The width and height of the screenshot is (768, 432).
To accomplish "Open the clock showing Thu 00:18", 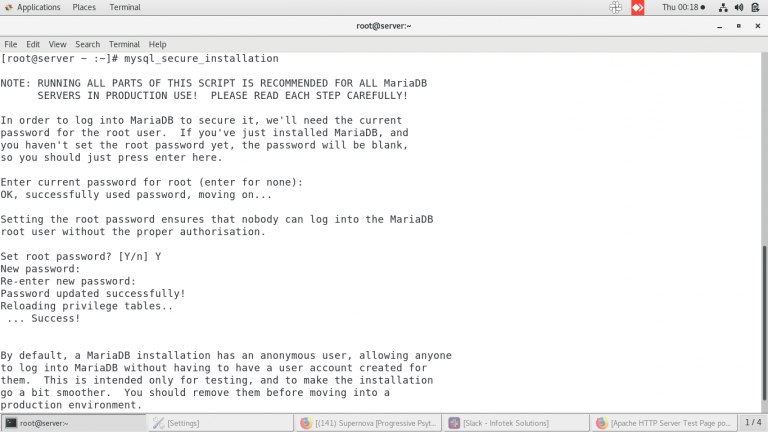I will tap(683, 7).
